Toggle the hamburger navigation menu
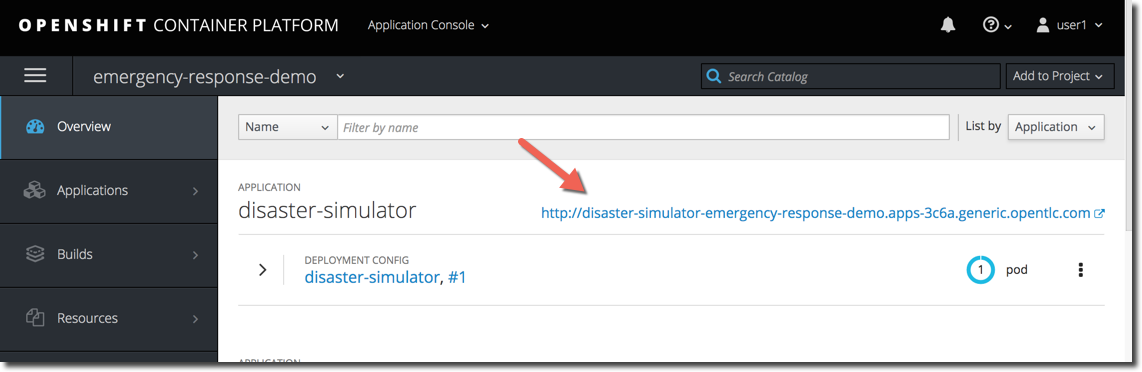 tap(36, 76)
